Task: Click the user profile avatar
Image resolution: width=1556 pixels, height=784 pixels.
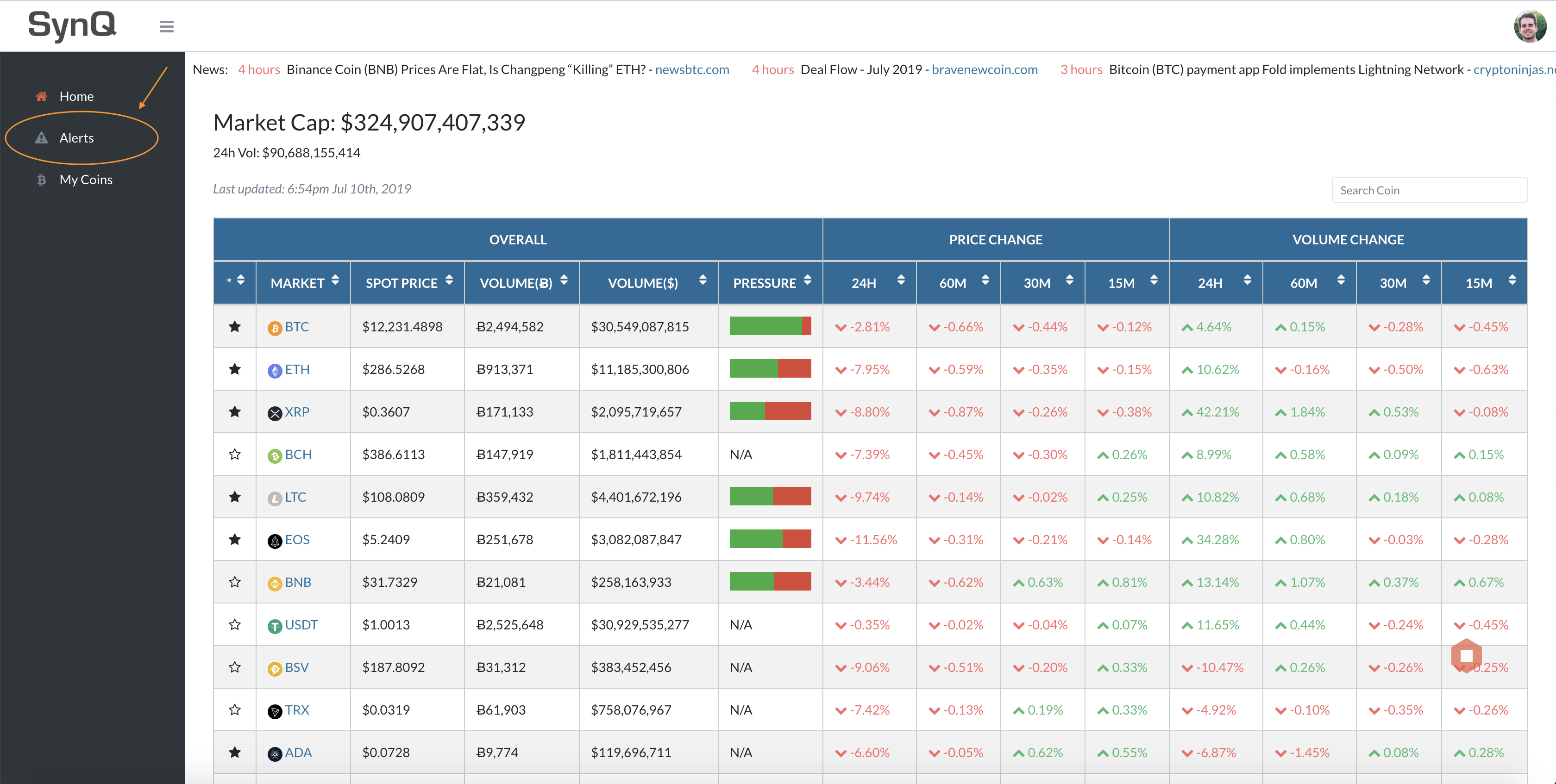Action: pyautogui.click(x=1530, y=26)
